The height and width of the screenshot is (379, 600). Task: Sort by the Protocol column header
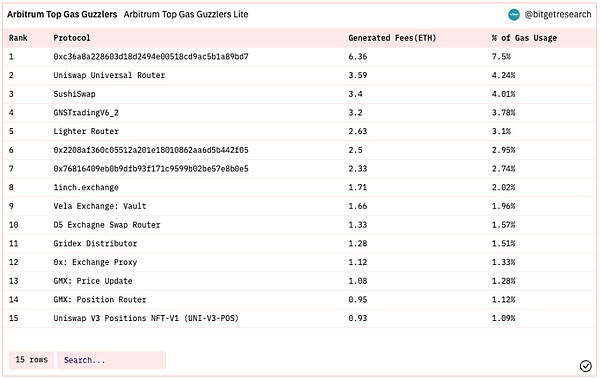coord(72,38)
